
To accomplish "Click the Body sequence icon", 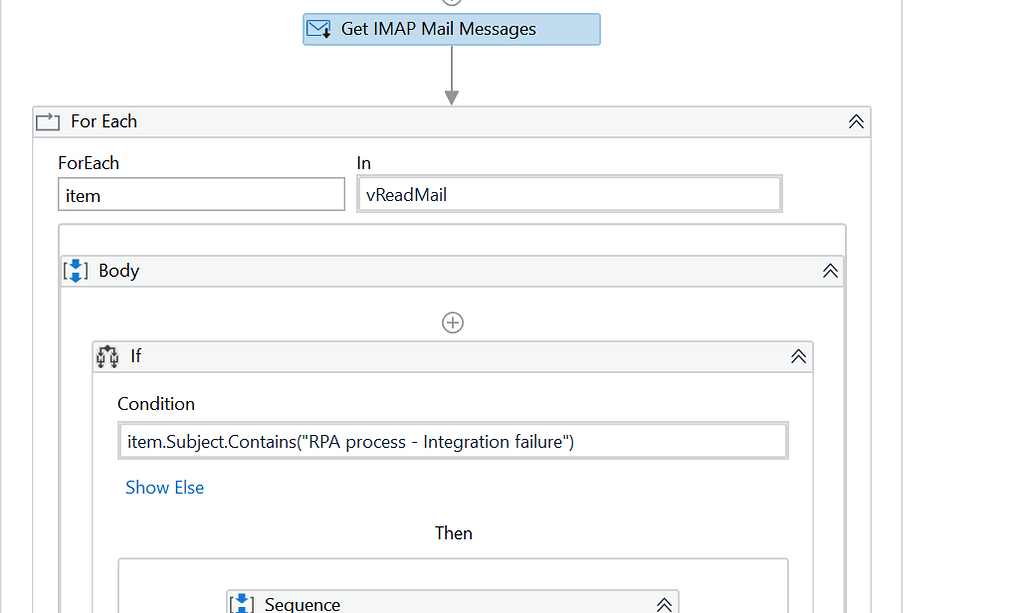I will pyautogui.click(x=77, y=271).
